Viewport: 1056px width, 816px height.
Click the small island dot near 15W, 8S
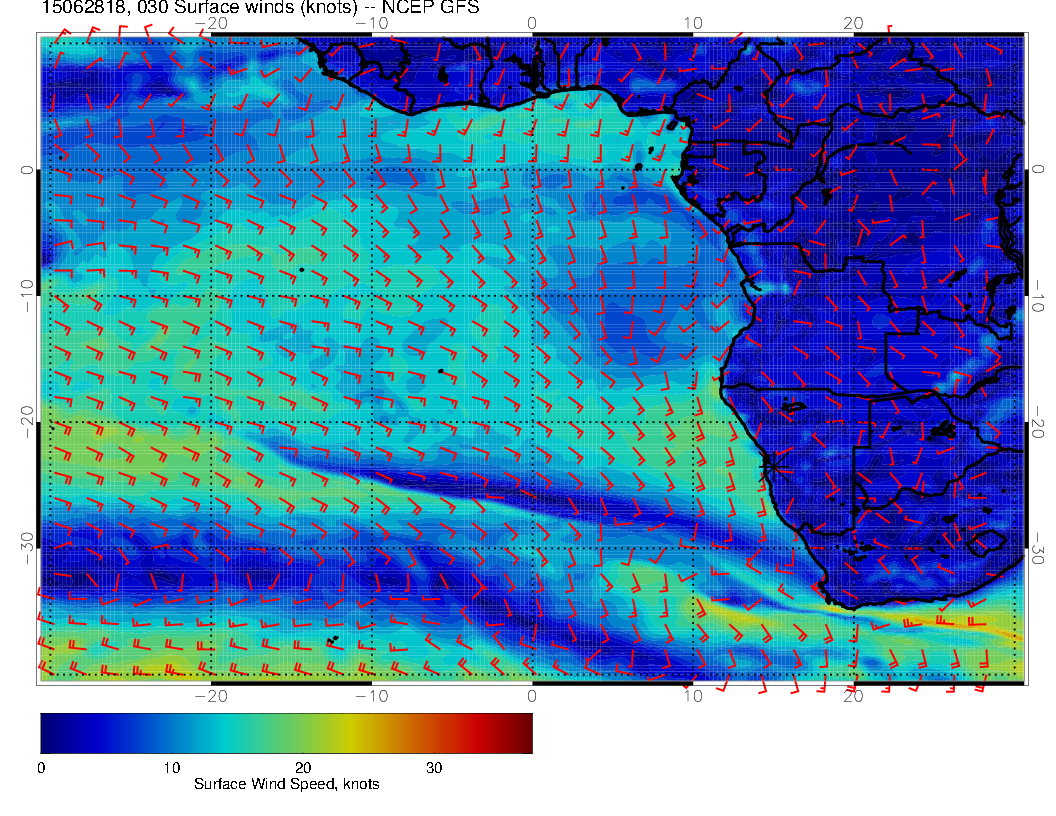pyautogui.click(x=301, y=269)
